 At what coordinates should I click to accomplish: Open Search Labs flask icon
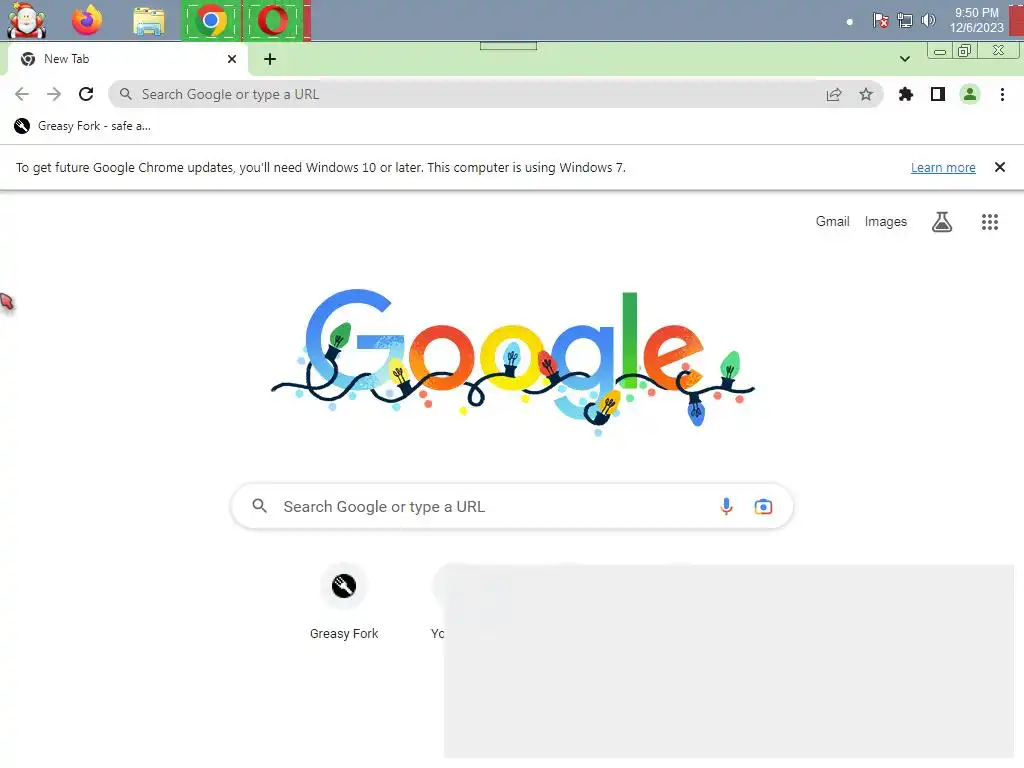941,222
